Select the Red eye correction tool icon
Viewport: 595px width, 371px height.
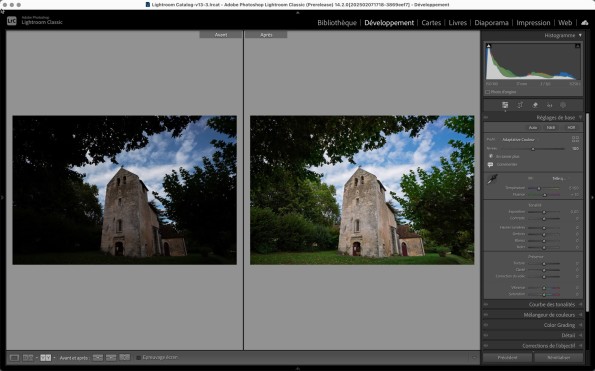pyautogui.click(x=549, y=105)
